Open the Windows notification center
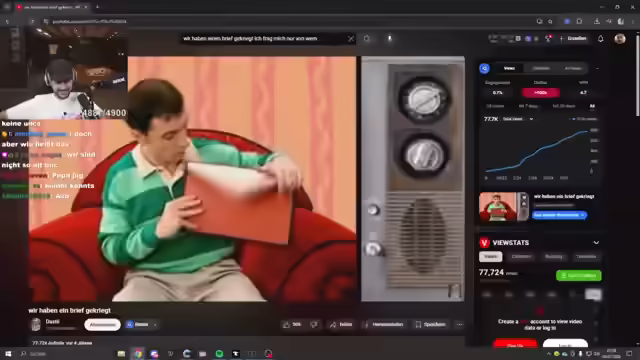The width and height of the screenshot is (640, 360). [630, 353]
